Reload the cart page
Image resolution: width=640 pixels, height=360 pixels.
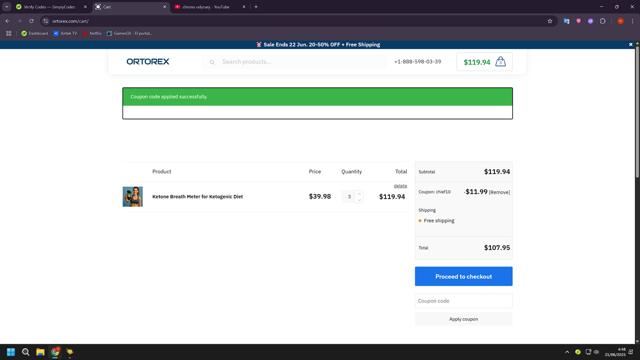click(31, 21)
